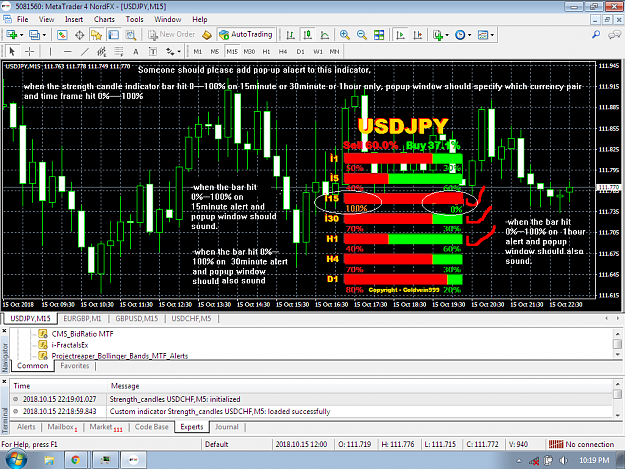Click the New Order button
This screenshot has width=625, height=469.
coord(172,35)
